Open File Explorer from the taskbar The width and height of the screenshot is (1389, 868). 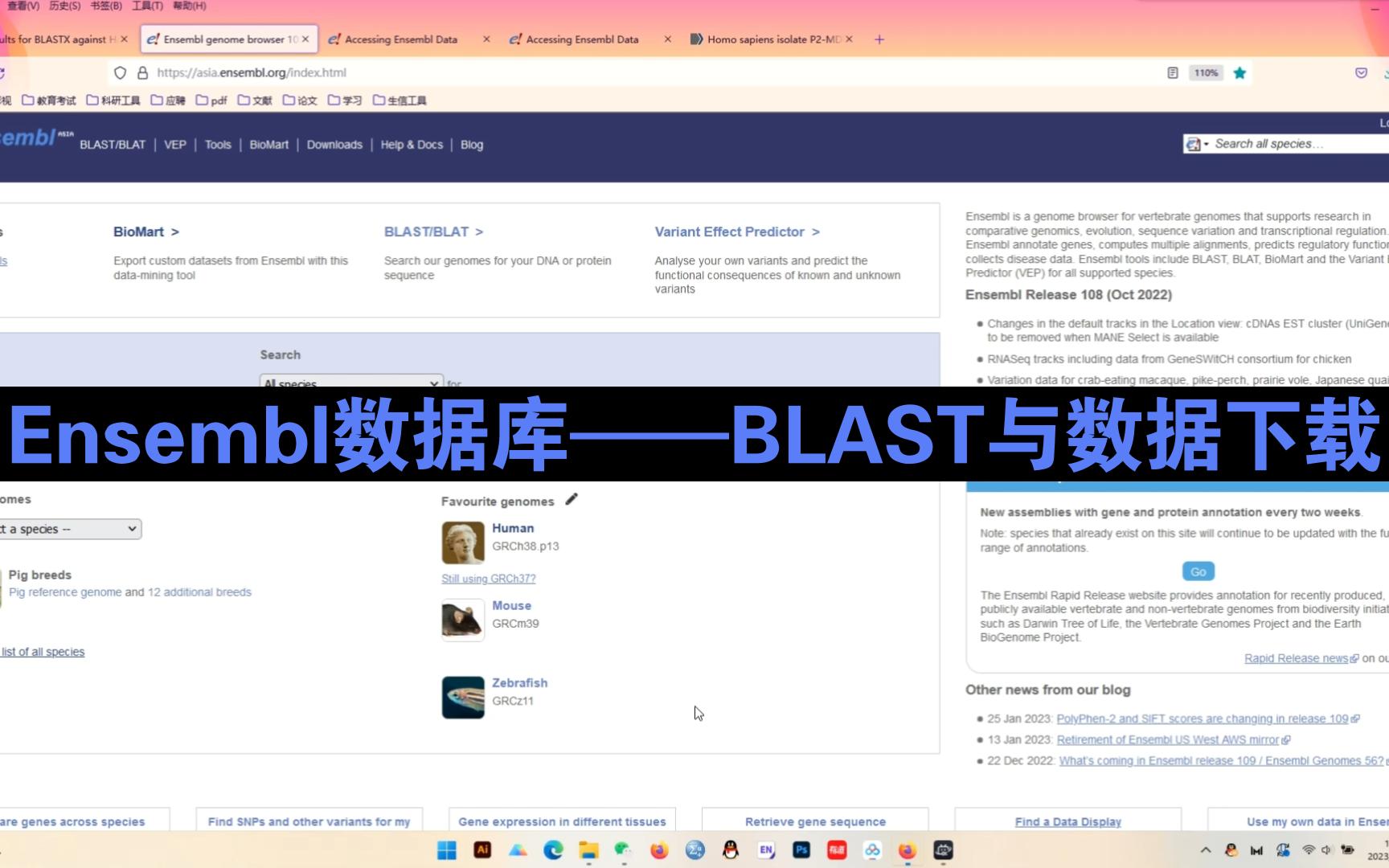[x=589, y=850]
